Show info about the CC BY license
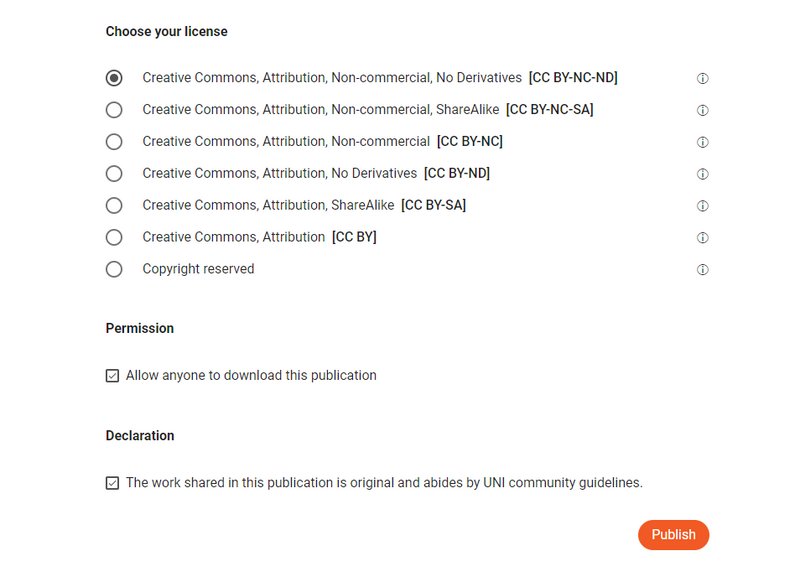 [703, 237]
